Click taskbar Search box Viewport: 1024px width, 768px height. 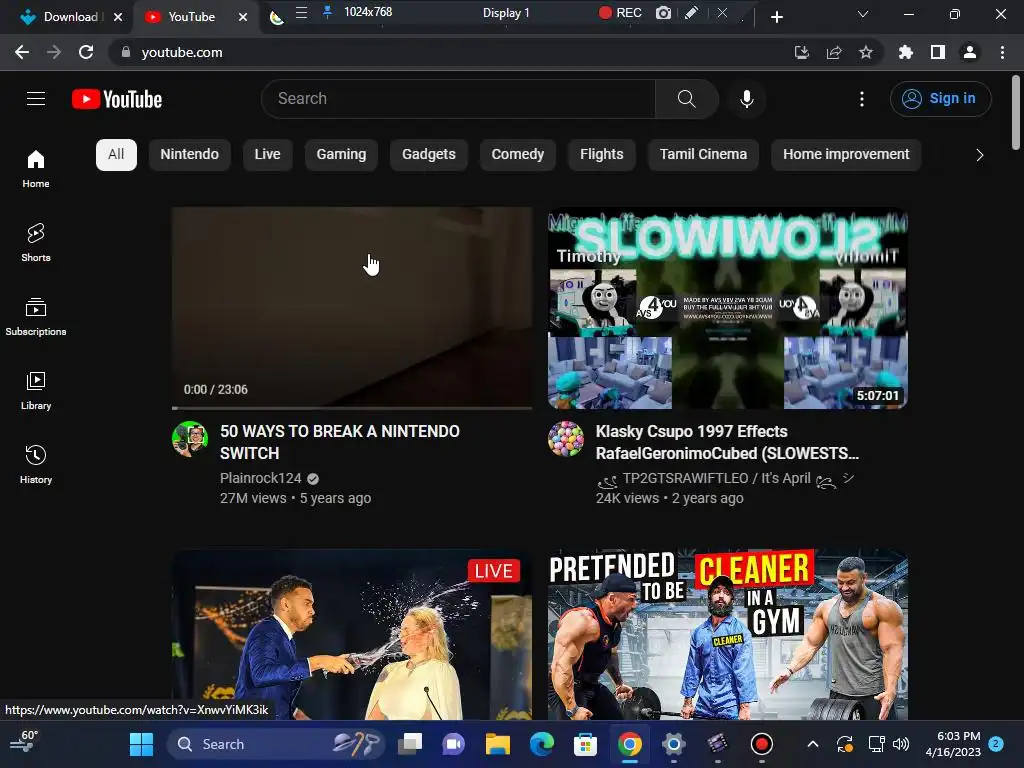(274, 744)
